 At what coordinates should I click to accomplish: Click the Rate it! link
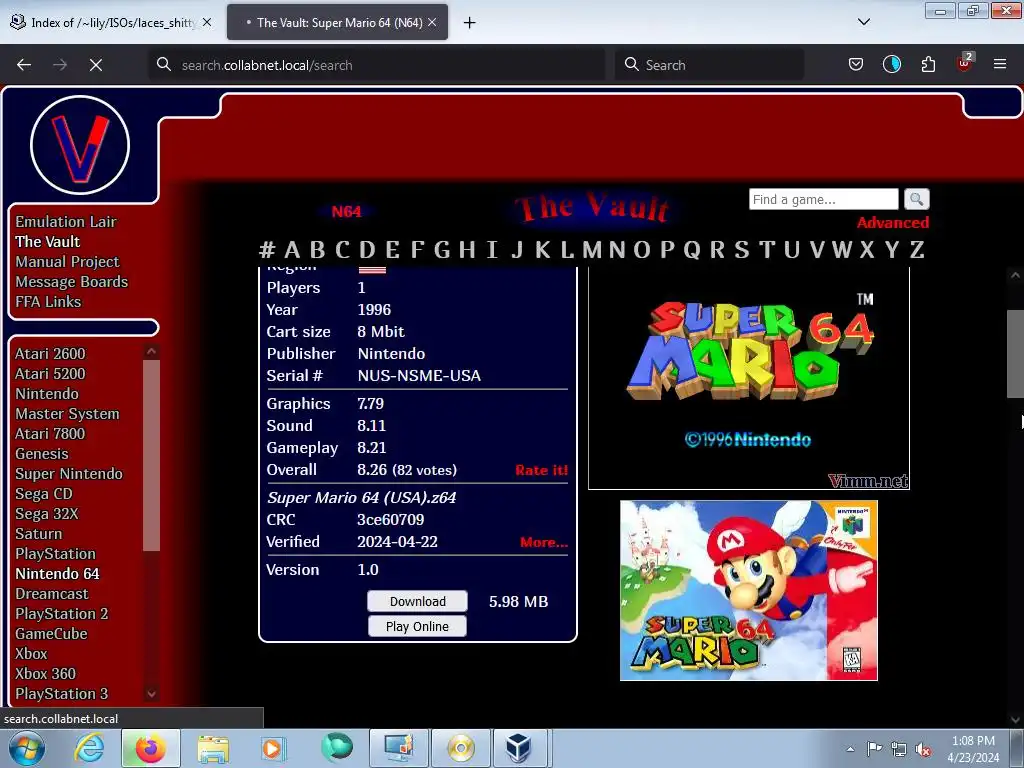[x=541, y=470]
